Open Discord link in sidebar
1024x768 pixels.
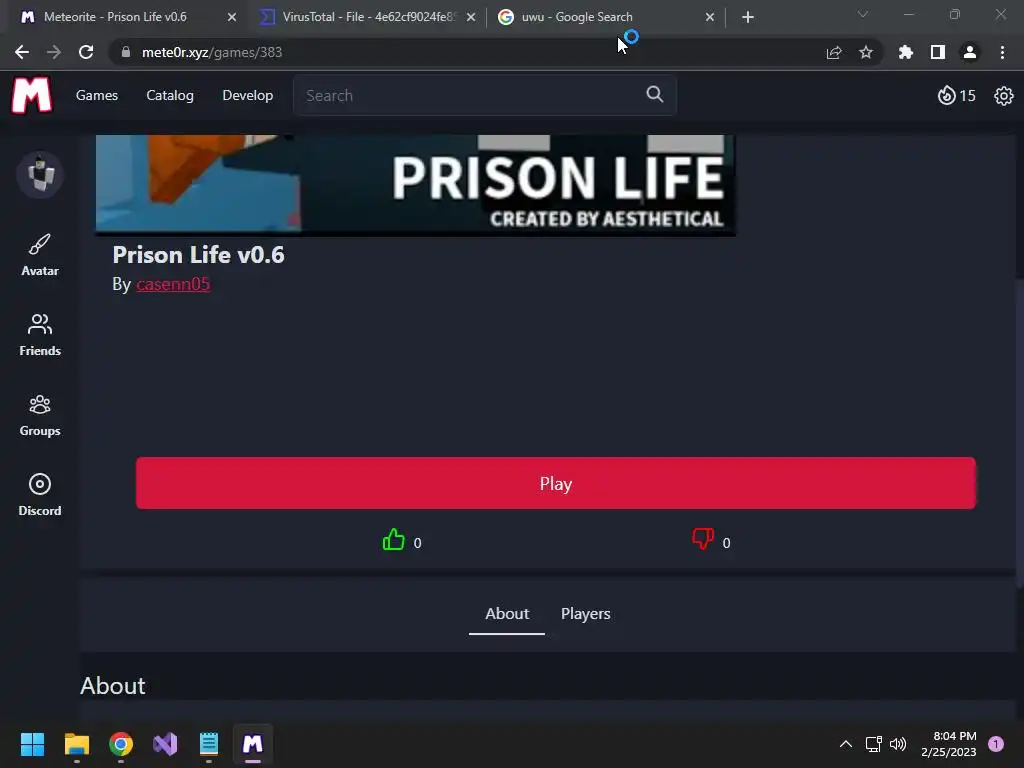tap(40, 496)
